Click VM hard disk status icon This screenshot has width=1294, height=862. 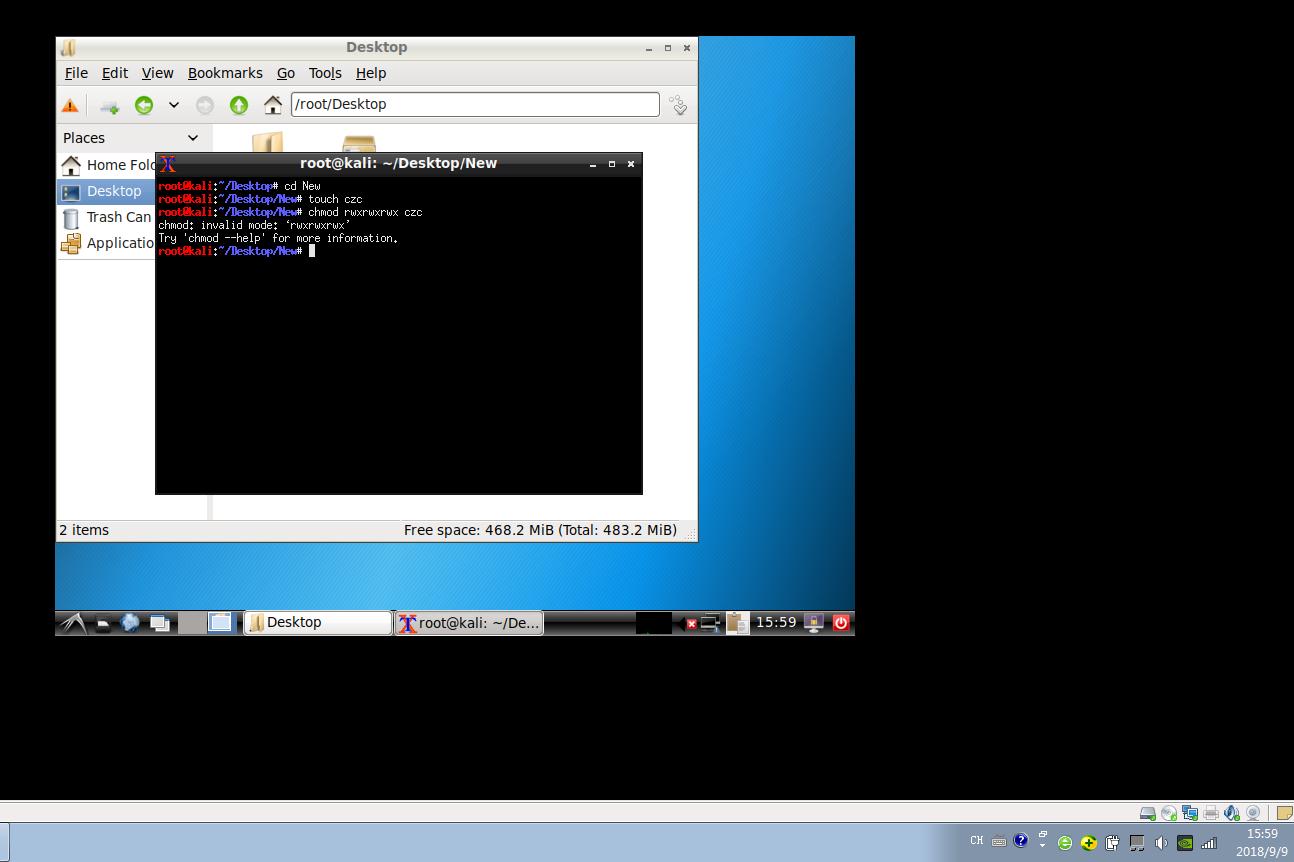point(1148,813)
